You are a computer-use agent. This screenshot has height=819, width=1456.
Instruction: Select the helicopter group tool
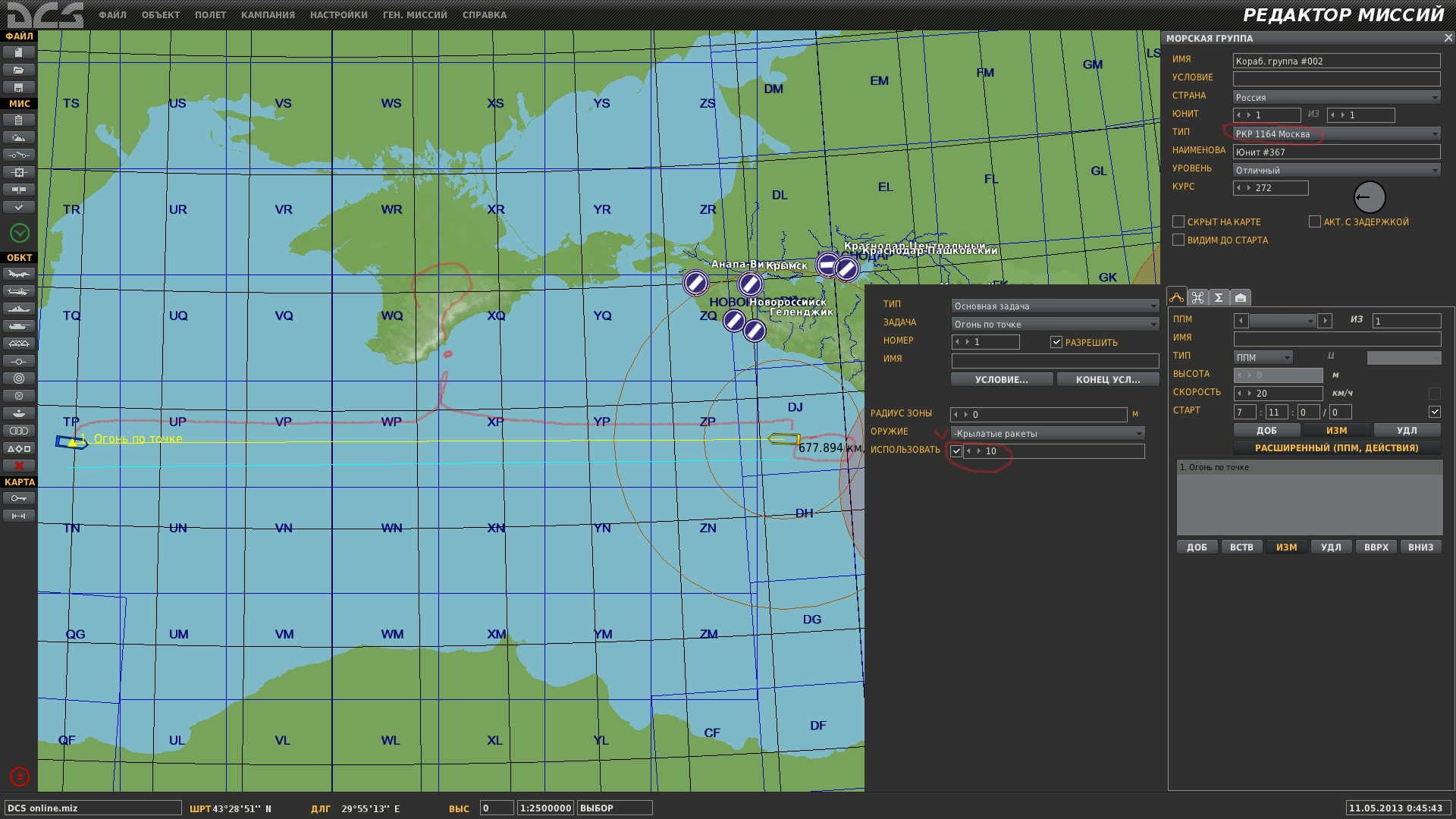click(x=19, y=291)
